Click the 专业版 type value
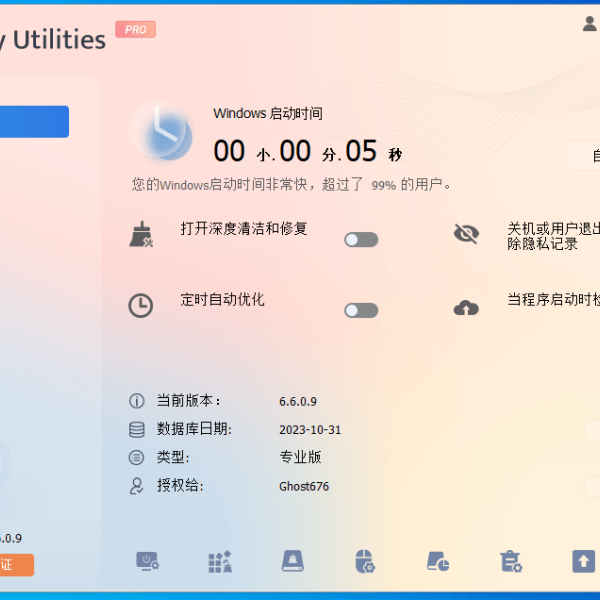 pos(300,457)
